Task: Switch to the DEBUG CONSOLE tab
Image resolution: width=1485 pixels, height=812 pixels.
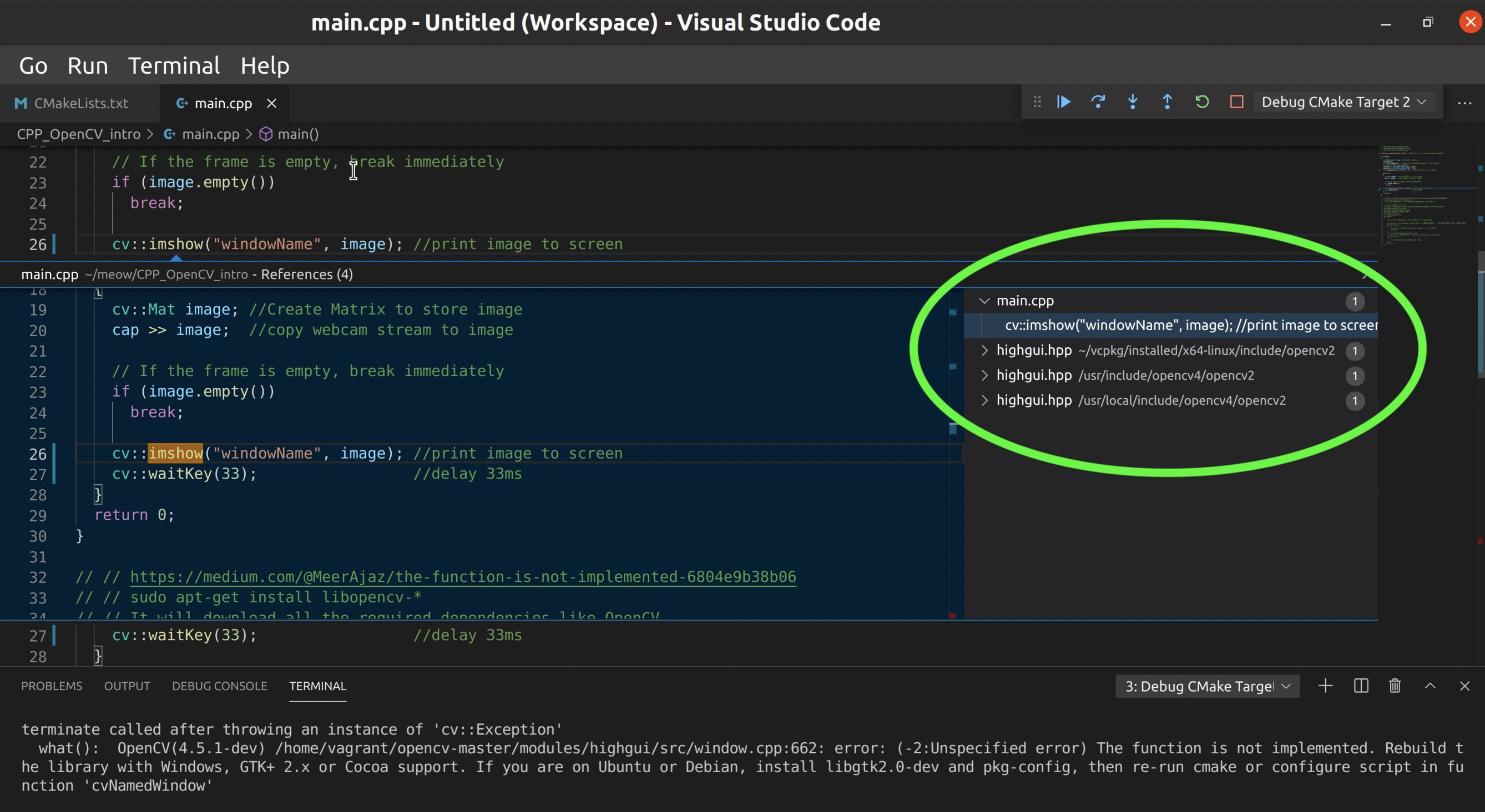Action: [x=220, y=686]
